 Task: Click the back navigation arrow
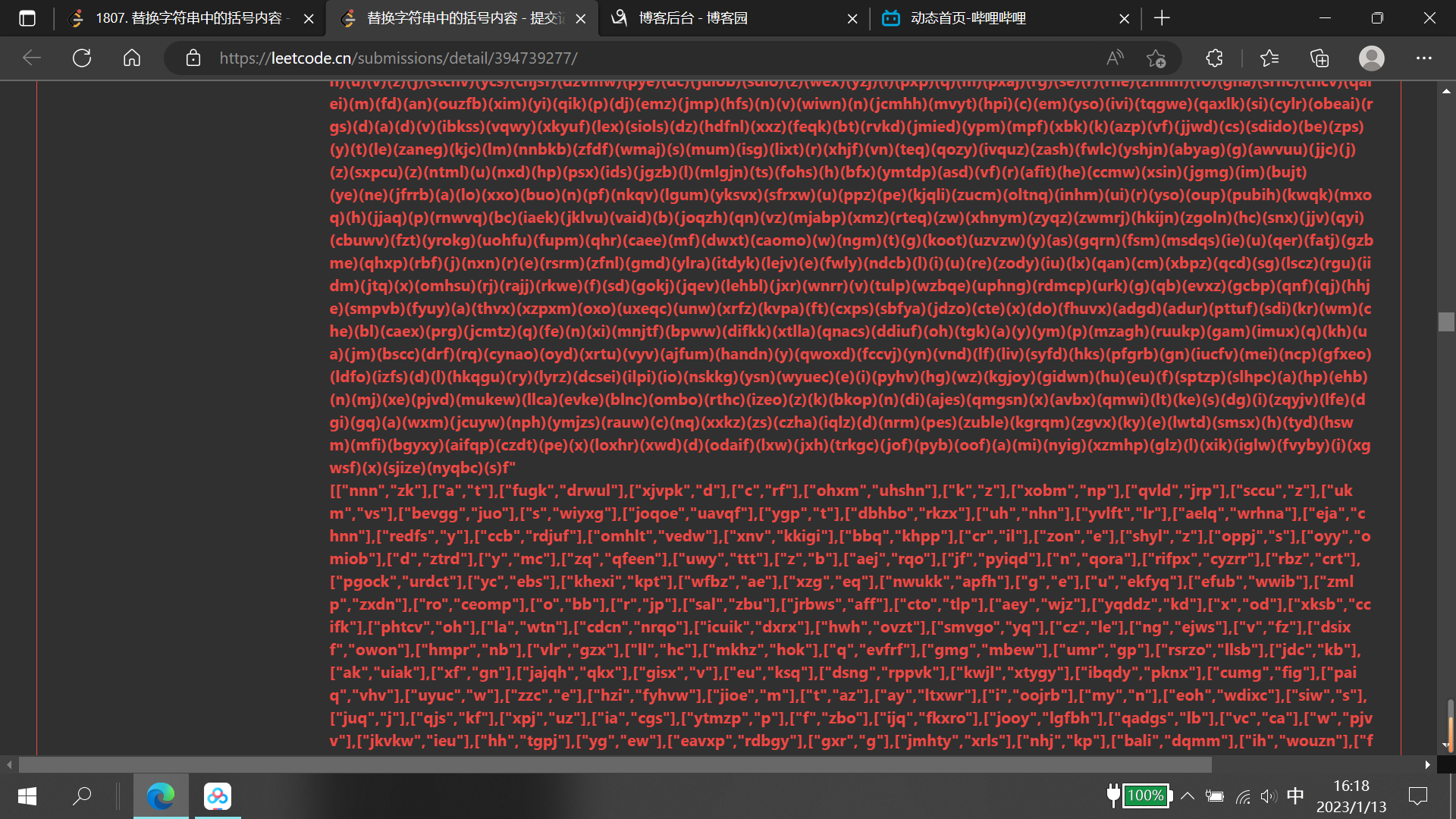point(32,58)
